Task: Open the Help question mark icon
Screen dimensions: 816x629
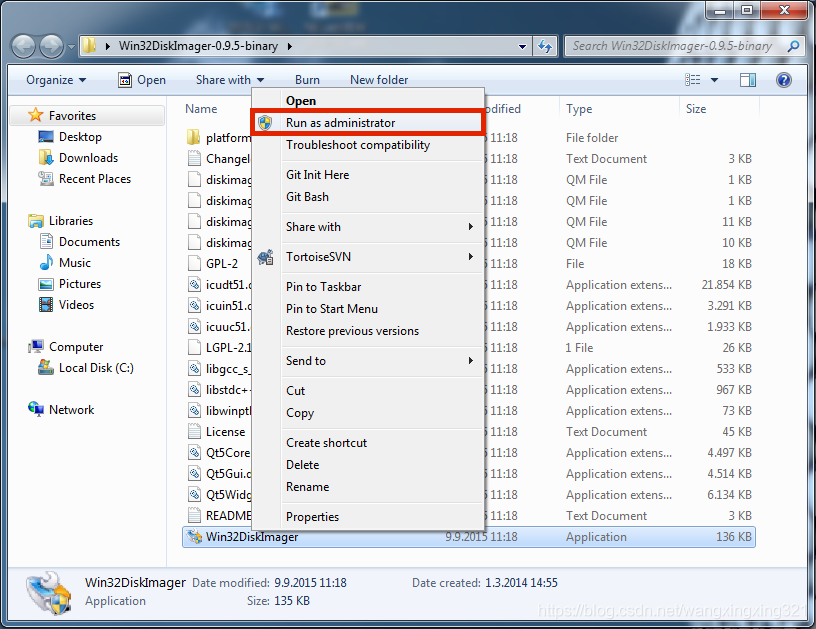Action: tap(783, 80)
